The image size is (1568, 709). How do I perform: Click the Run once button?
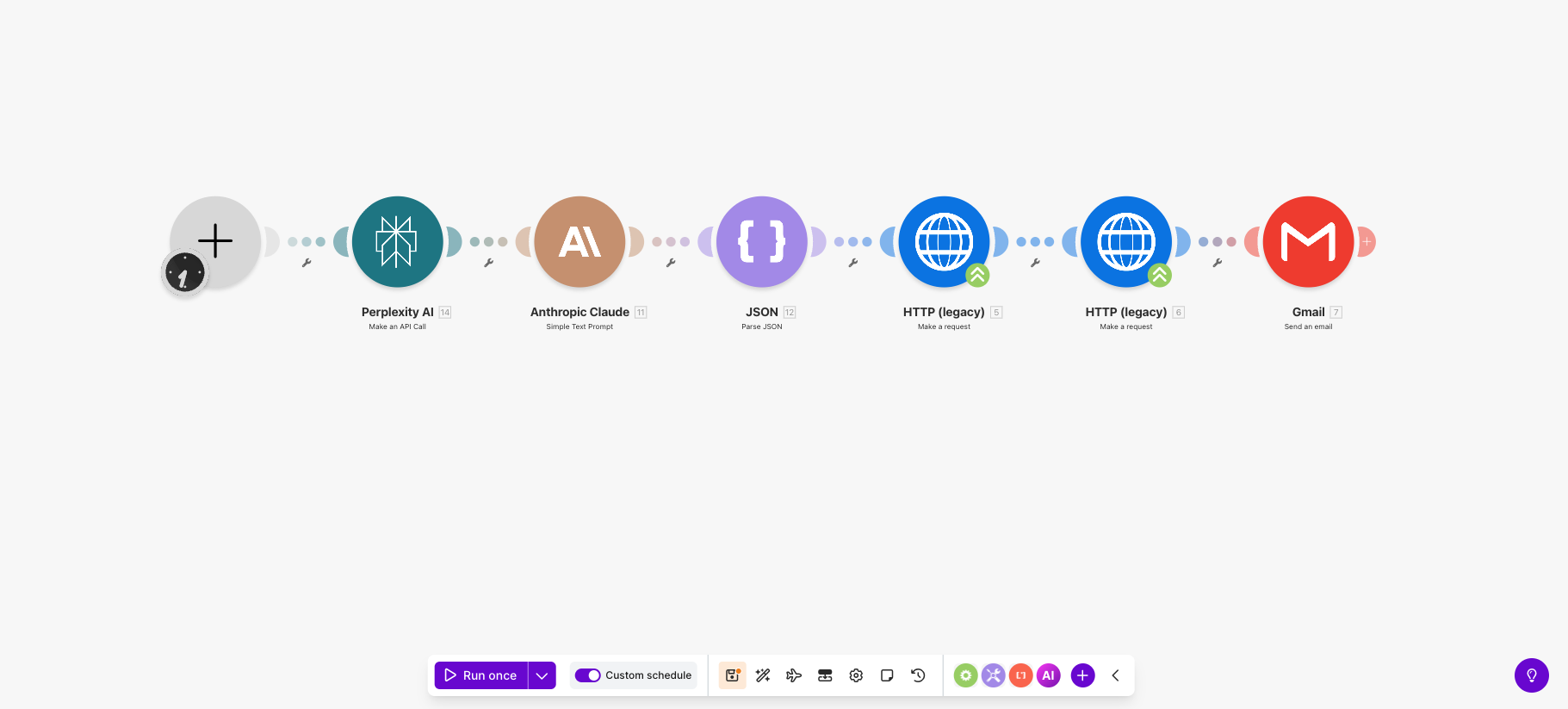(480, 675)
